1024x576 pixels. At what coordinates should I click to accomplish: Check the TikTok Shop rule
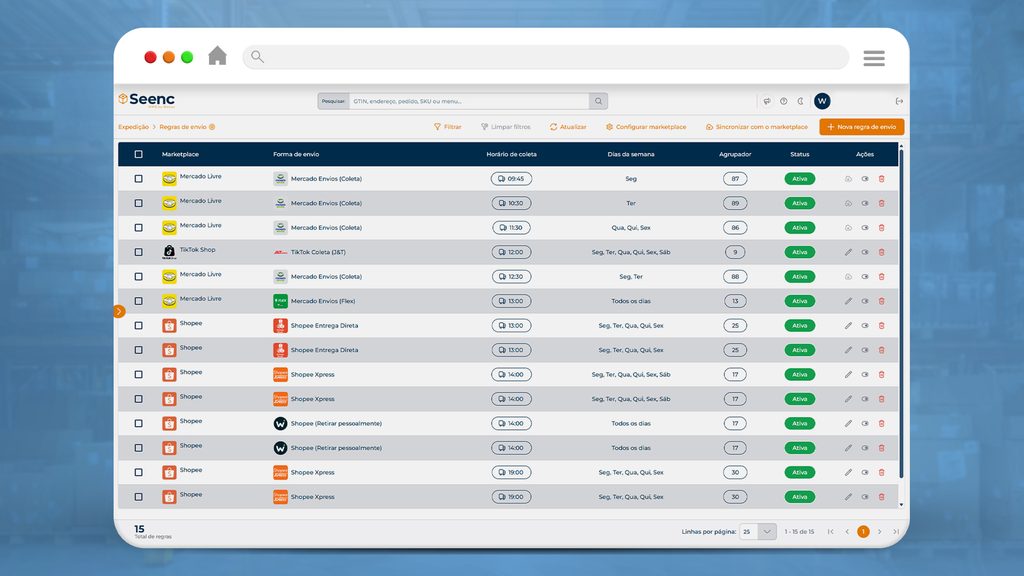click(x=138, y=252)
